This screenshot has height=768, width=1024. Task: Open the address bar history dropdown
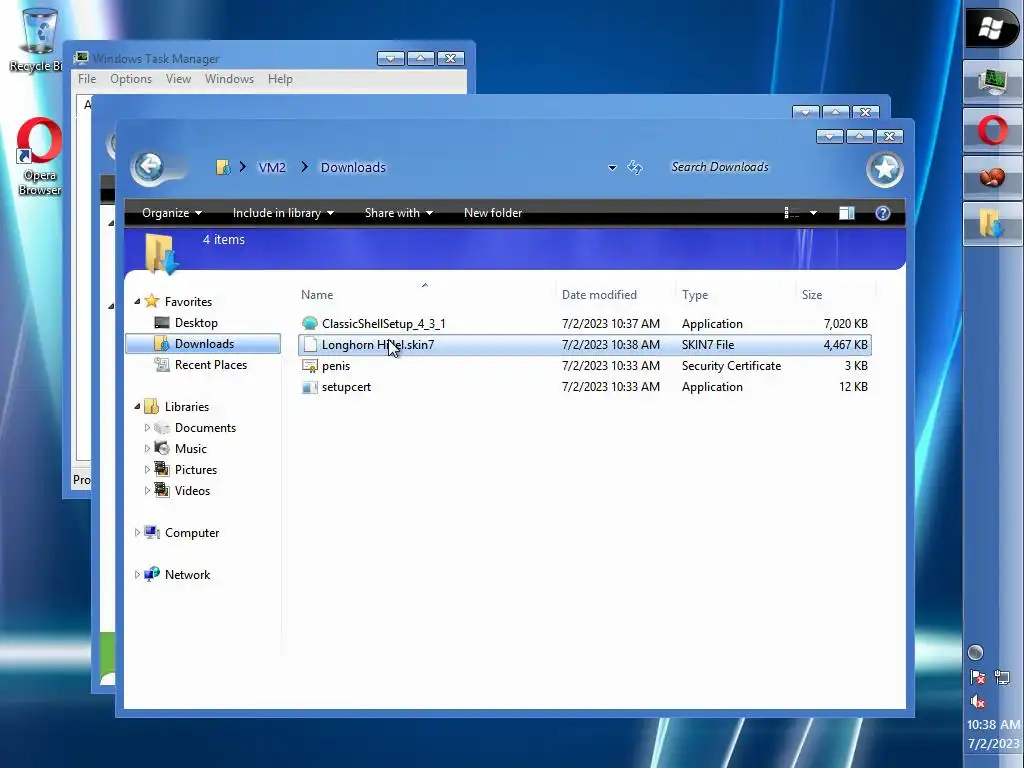(612, 168)
